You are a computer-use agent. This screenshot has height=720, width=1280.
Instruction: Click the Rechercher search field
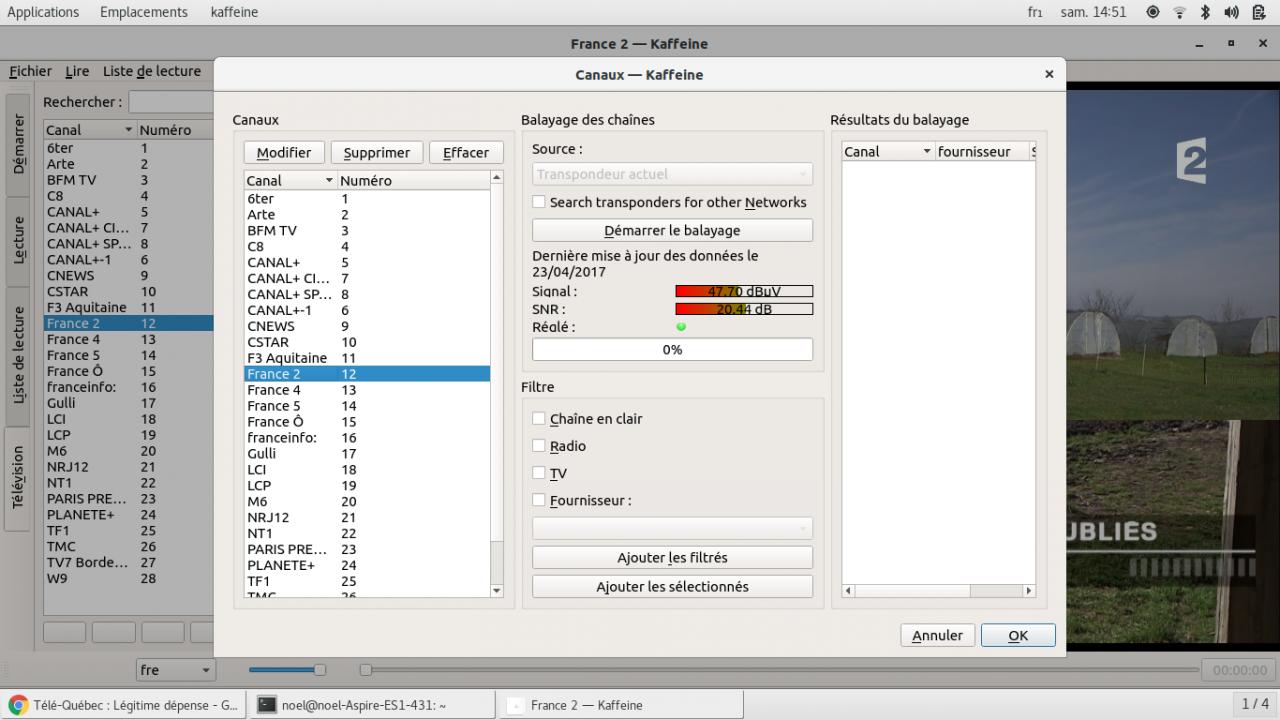point(170,102)
